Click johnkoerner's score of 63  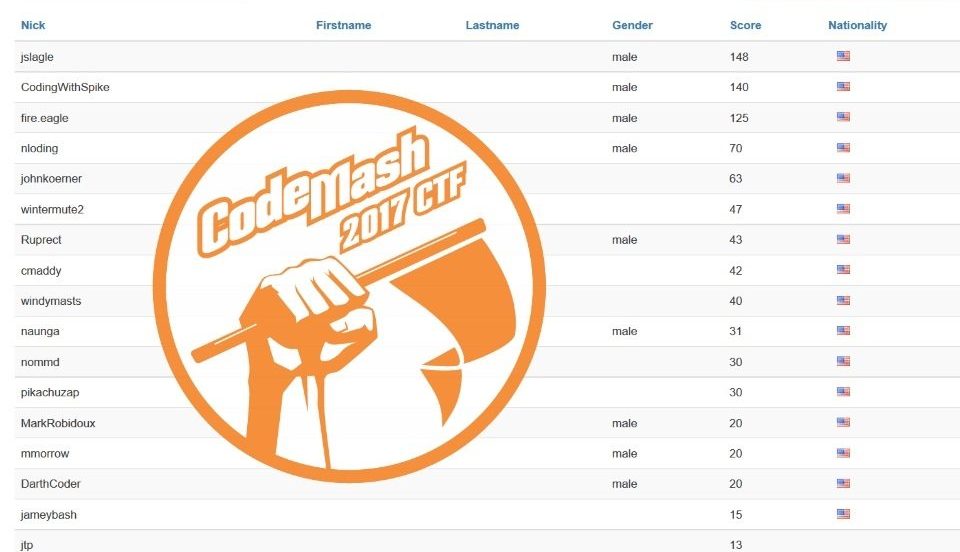pos(736,179)
